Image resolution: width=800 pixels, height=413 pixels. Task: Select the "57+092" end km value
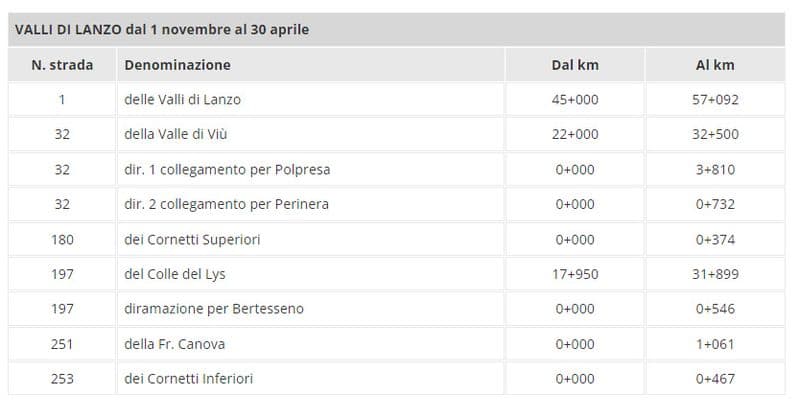pyautogui.click(x=715, y=100)
